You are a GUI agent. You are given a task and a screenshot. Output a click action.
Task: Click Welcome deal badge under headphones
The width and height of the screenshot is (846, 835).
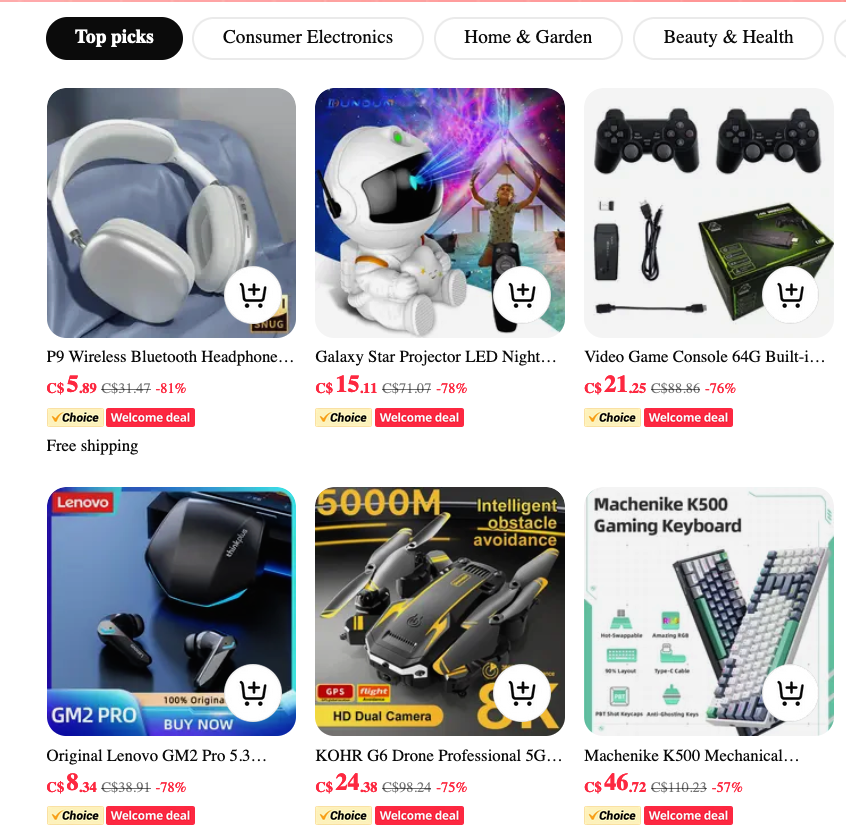tap(151, 418)
